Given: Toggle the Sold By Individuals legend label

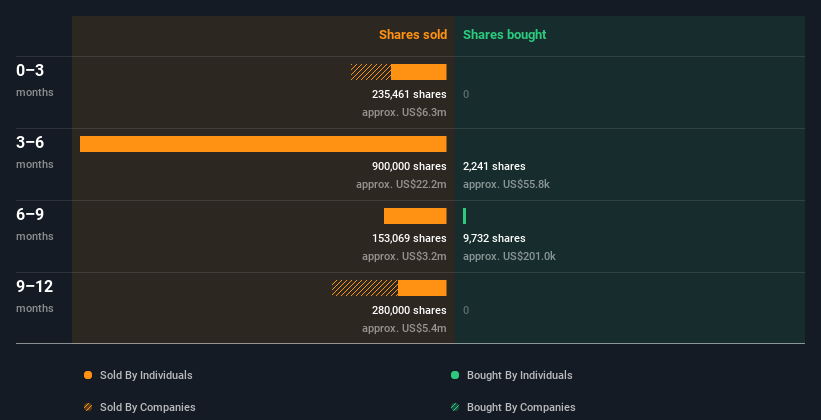Looking at the screenshot, I should [x=146, y=375].
